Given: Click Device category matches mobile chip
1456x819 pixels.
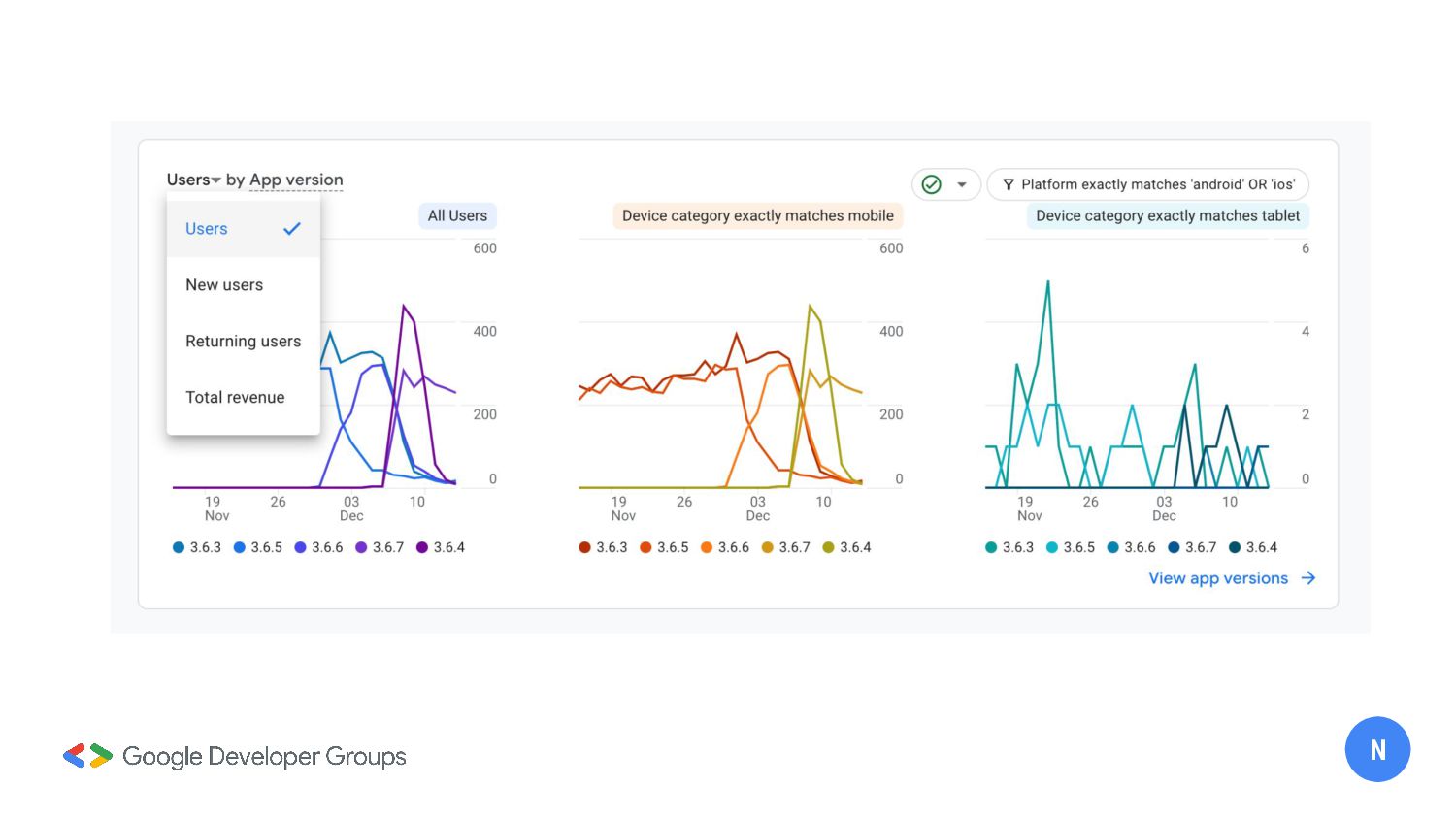Looking at the screenshot, I should (x=757, y=215).
